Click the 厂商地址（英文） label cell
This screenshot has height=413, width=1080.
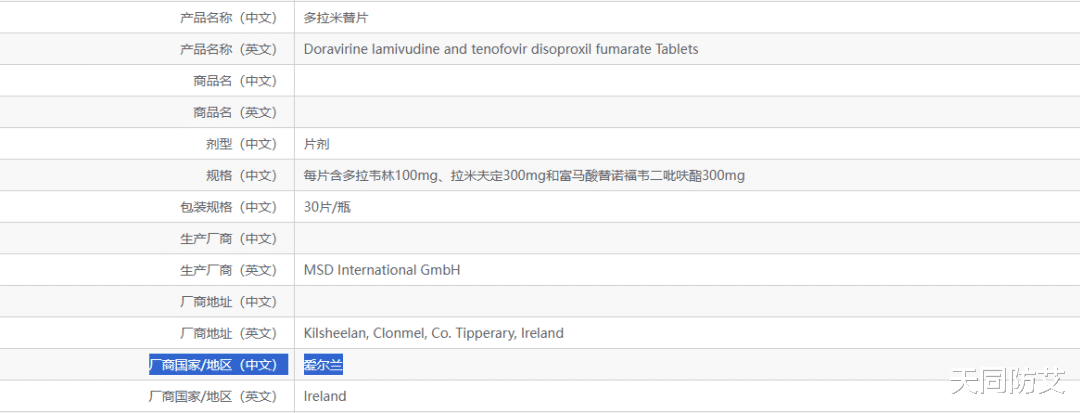coord(227,333)
